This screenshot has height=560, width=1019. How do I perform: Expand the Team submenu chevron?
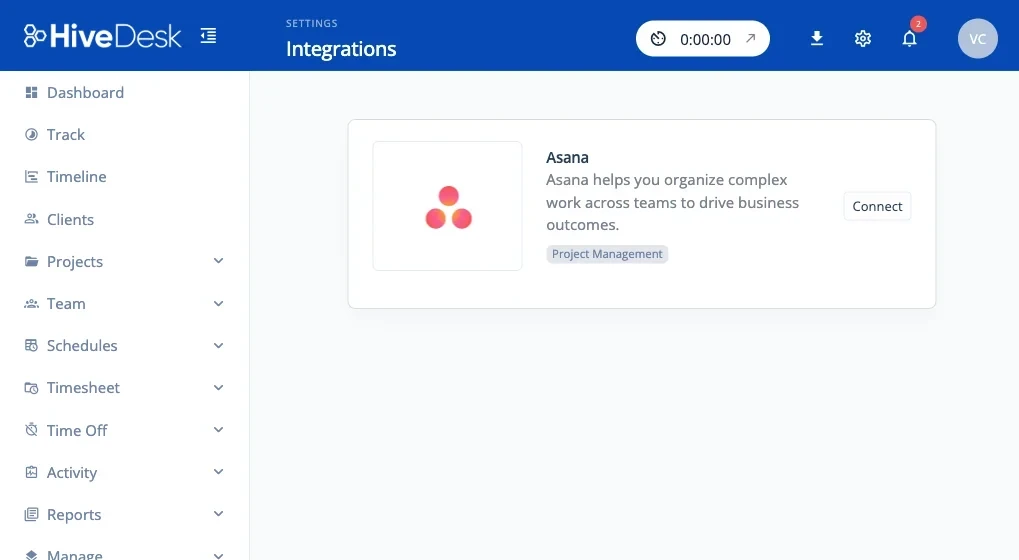click(x=218, y=303)
